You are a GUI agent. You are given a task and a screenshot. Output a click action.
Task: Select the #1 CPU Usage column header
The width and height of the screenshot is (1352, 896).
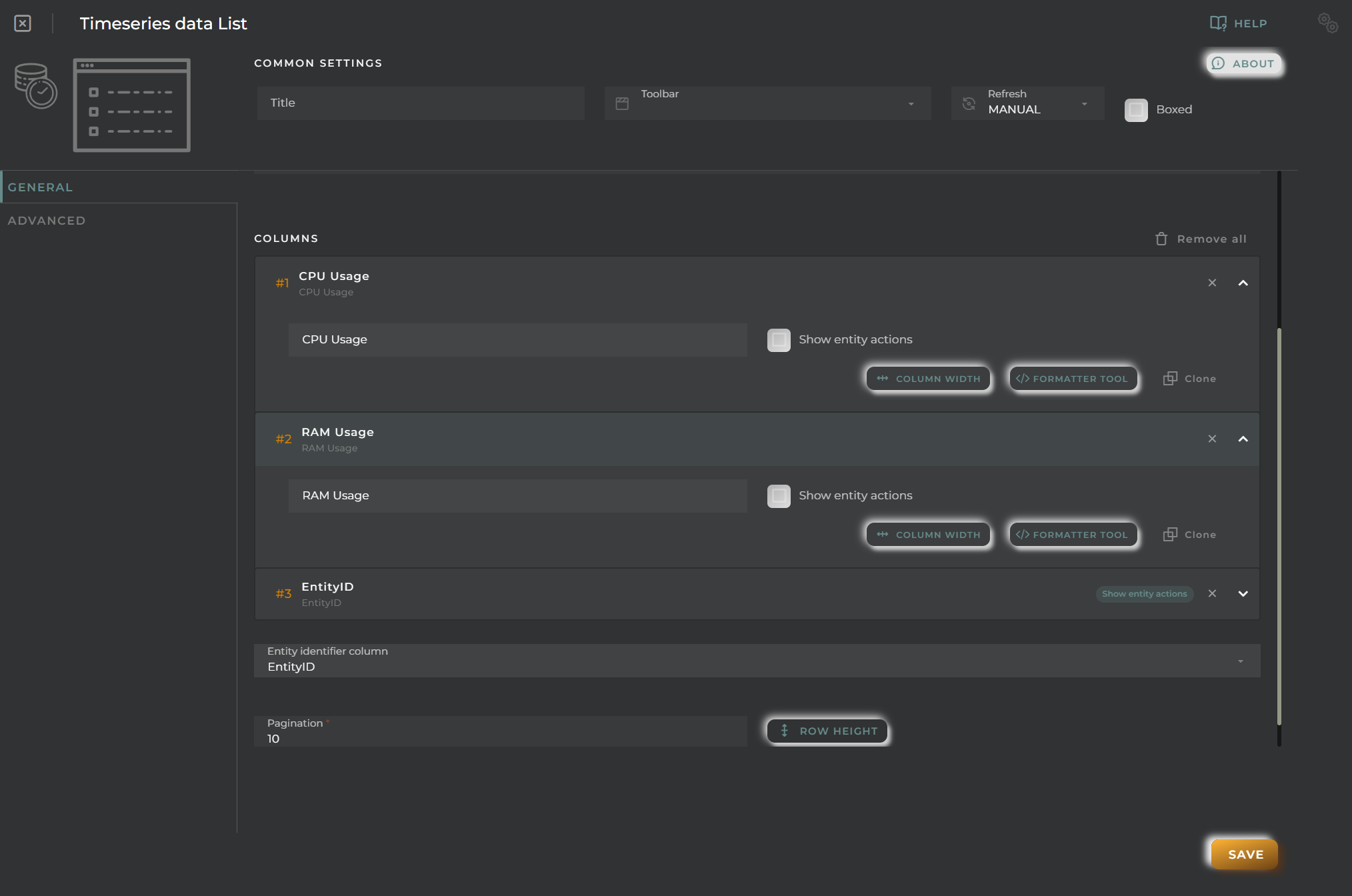(x=757, y=283)
